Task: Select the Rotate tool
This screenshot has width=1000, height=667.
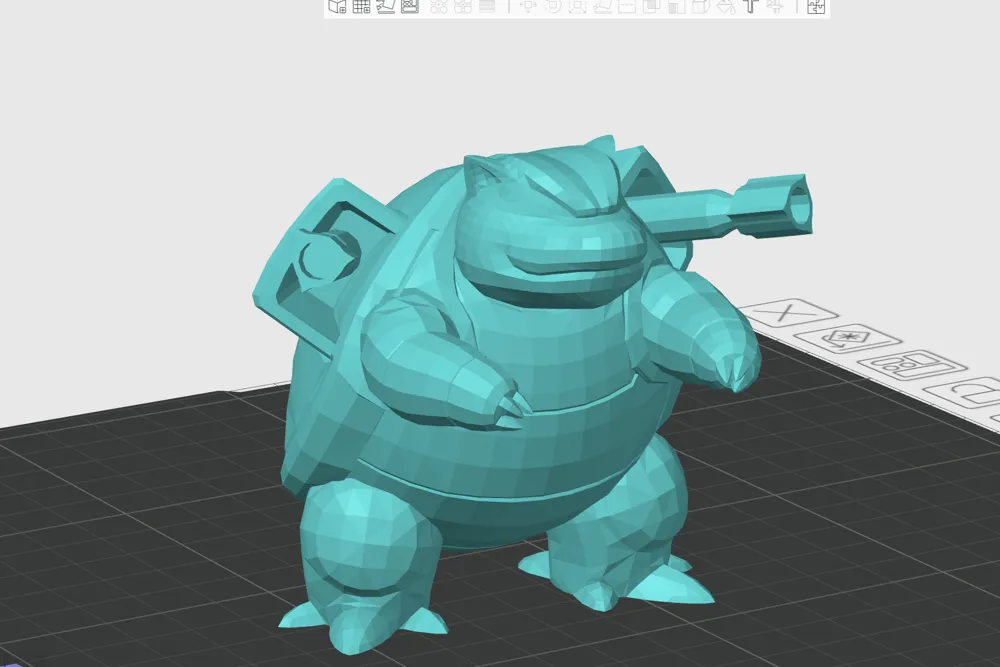Action: pyautogui.click(x=553, y=6)
